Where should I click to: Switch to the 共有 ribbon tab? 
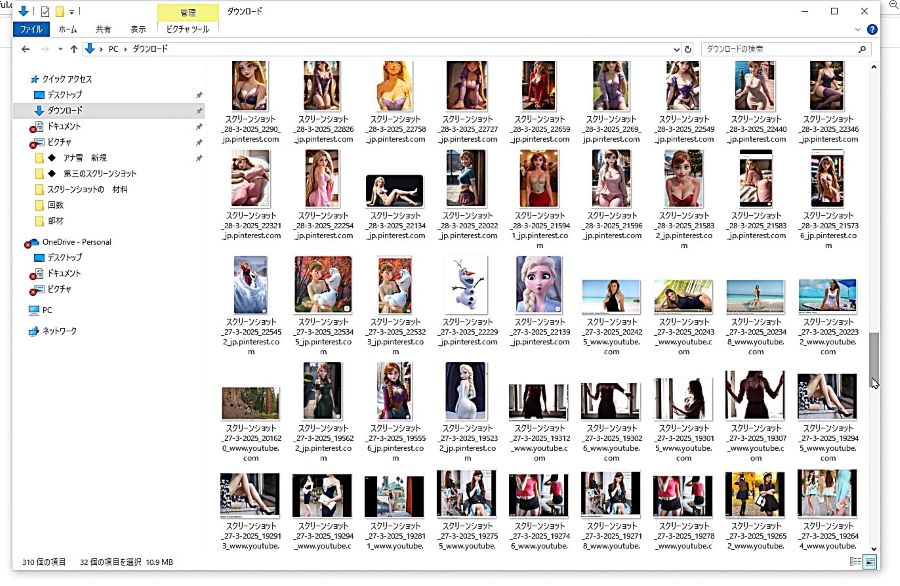(103, 29)
